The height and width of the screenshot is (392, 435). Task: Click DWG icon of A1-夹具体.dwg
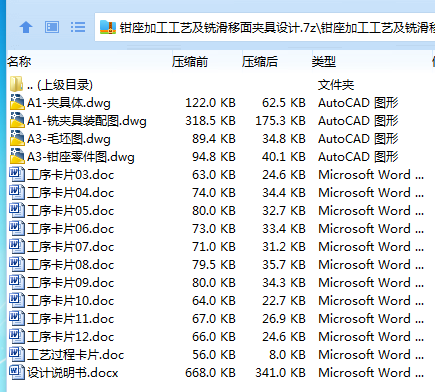tap(17, 102)
